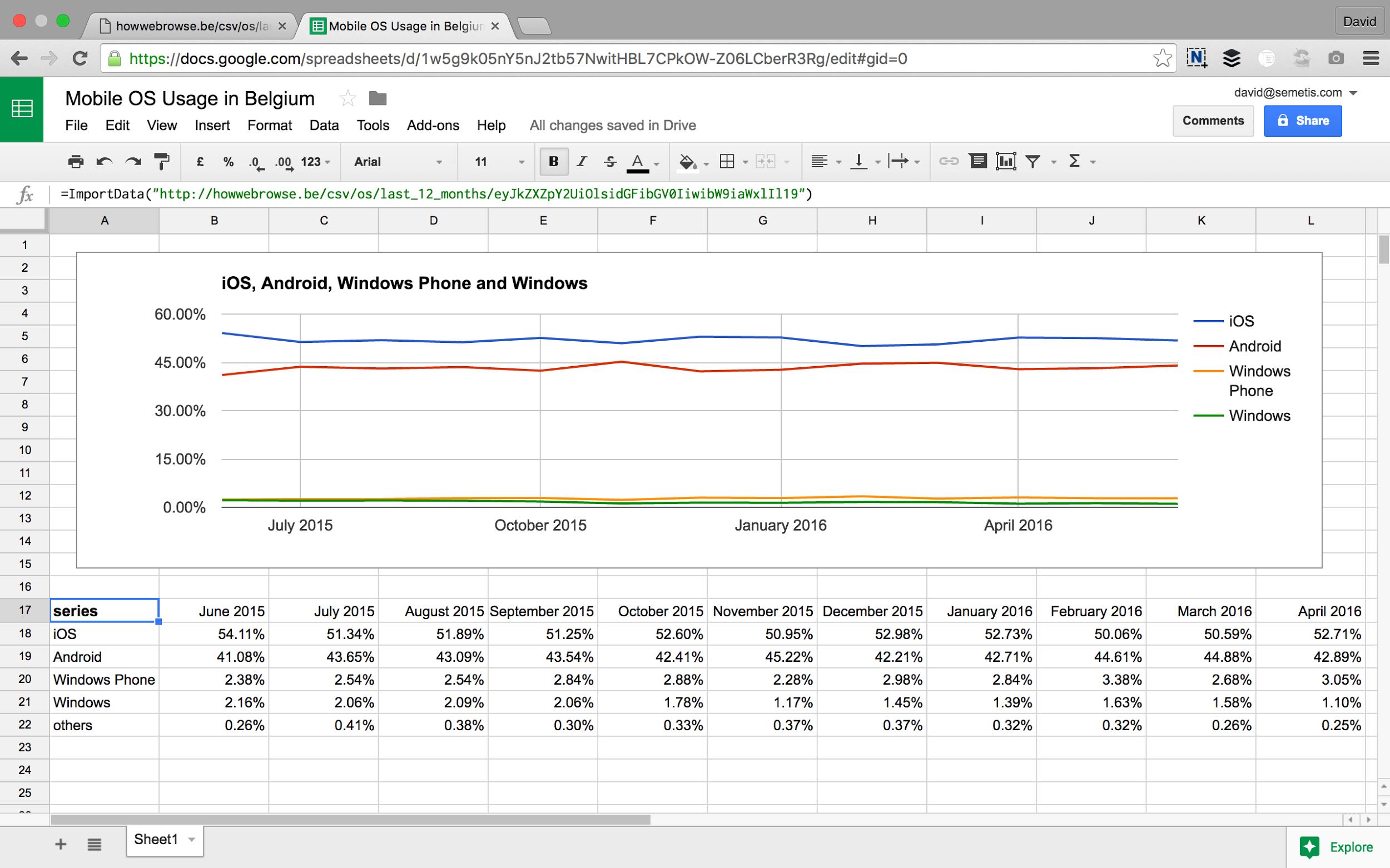Image resolution: width=1390 pixels, height=868 pixels.
Task: Open the font size 11 dropdown
Action: point(499,162)
